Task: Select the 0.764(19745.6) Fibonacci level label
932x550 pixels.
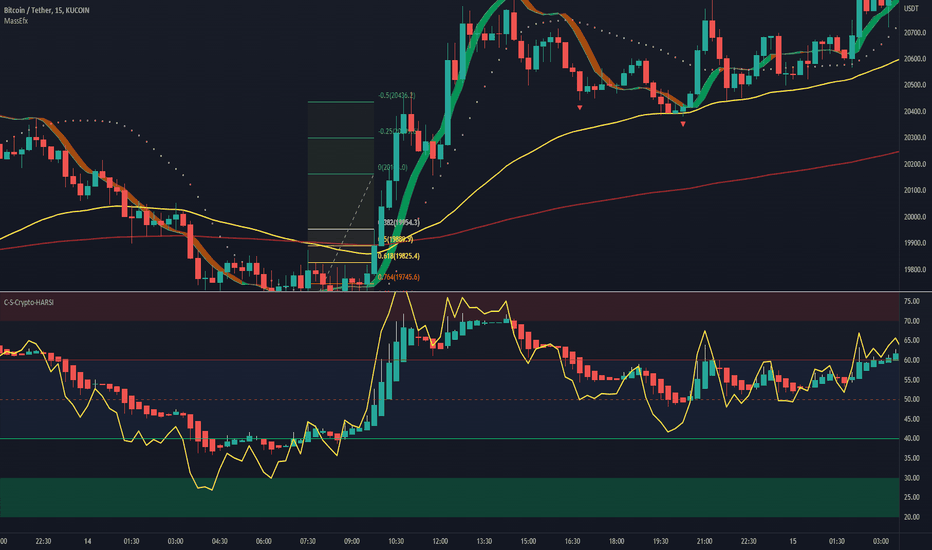Action: coord(398,277)
